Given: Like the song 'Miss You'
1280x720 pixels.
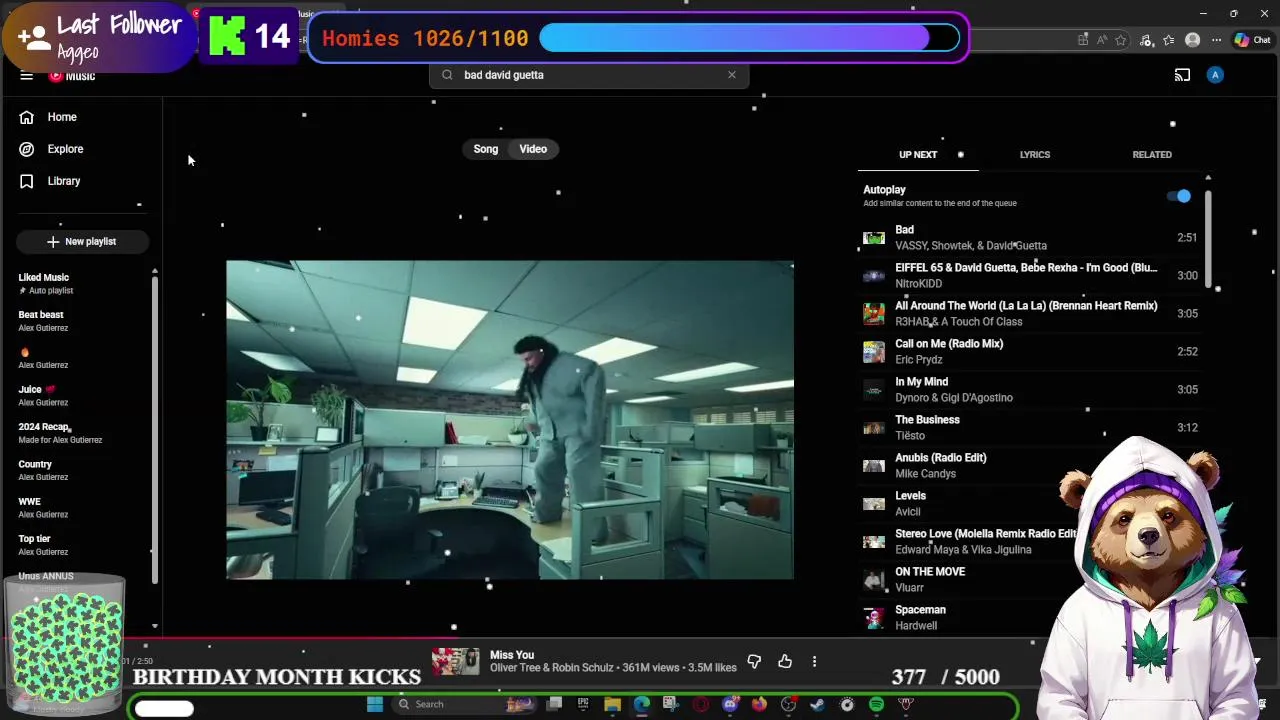Looking at the screenshot, I should tap(785, 662).
